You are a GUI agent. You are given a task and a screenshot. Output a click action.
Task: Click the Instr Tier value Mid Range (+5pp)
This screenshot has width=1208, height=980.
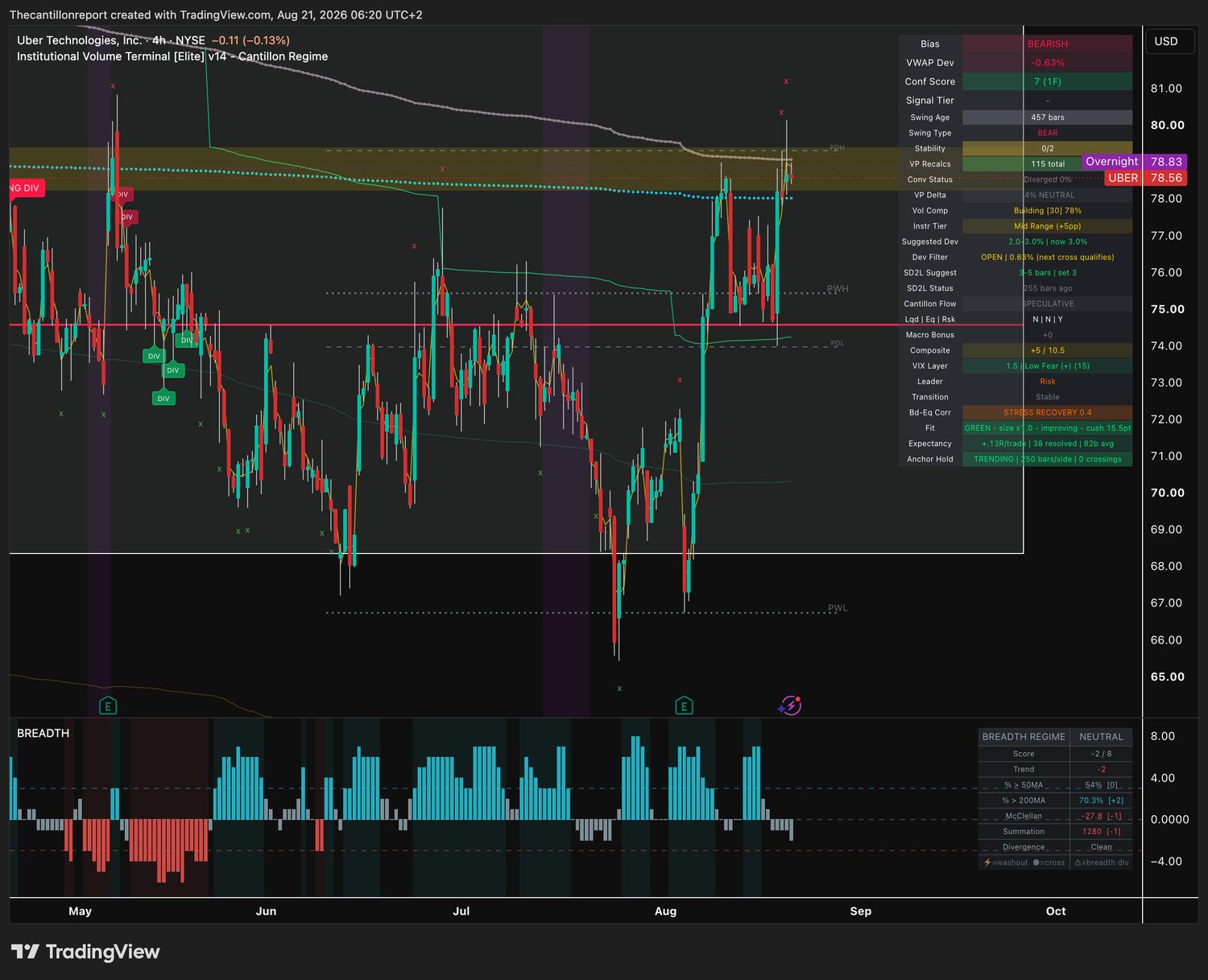1048,226
